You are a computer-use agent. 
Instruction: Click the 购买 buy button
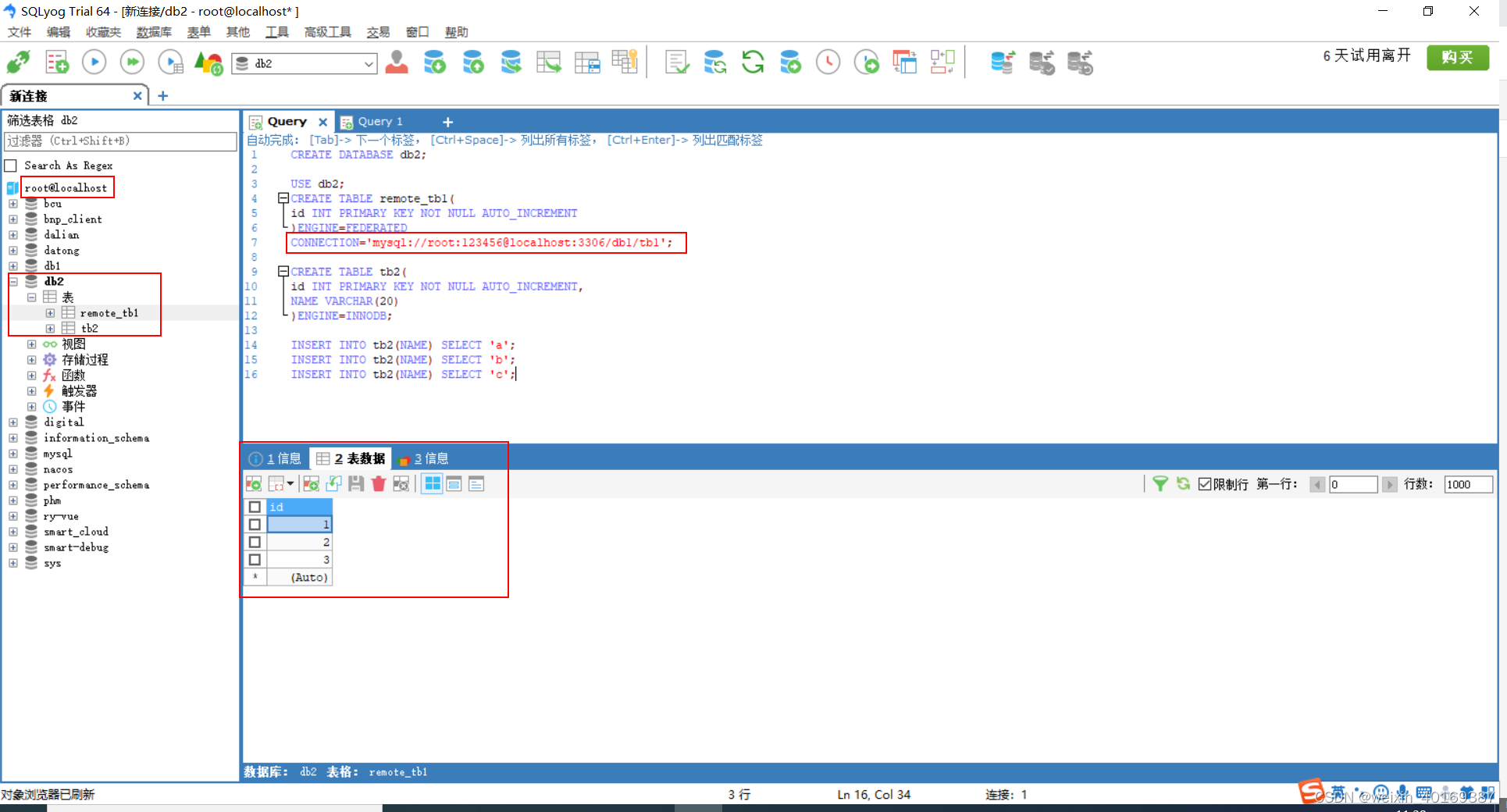(x=1457, y=57)
